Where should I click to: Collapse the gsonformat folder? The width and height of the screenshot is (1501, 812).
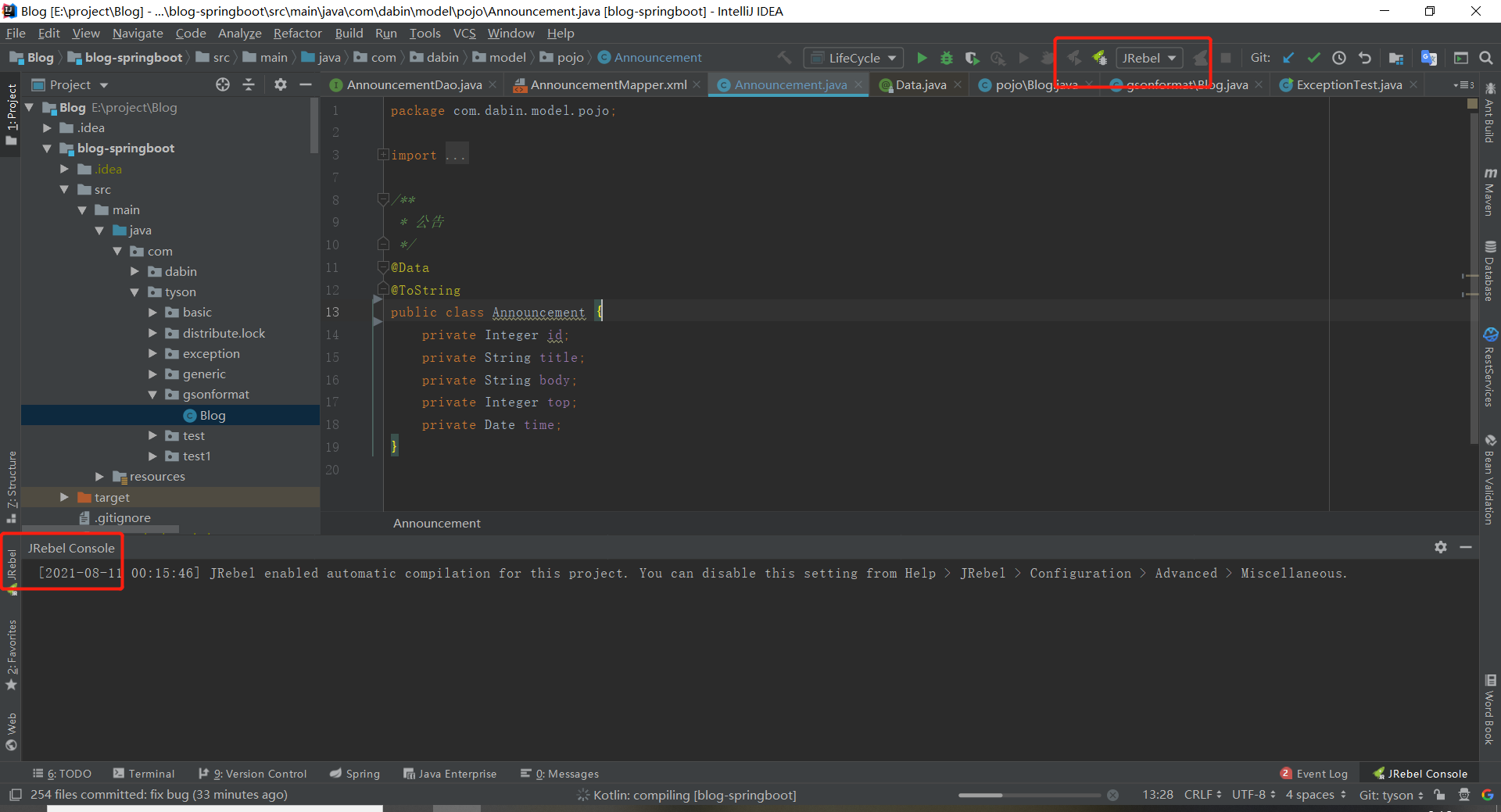152,395
